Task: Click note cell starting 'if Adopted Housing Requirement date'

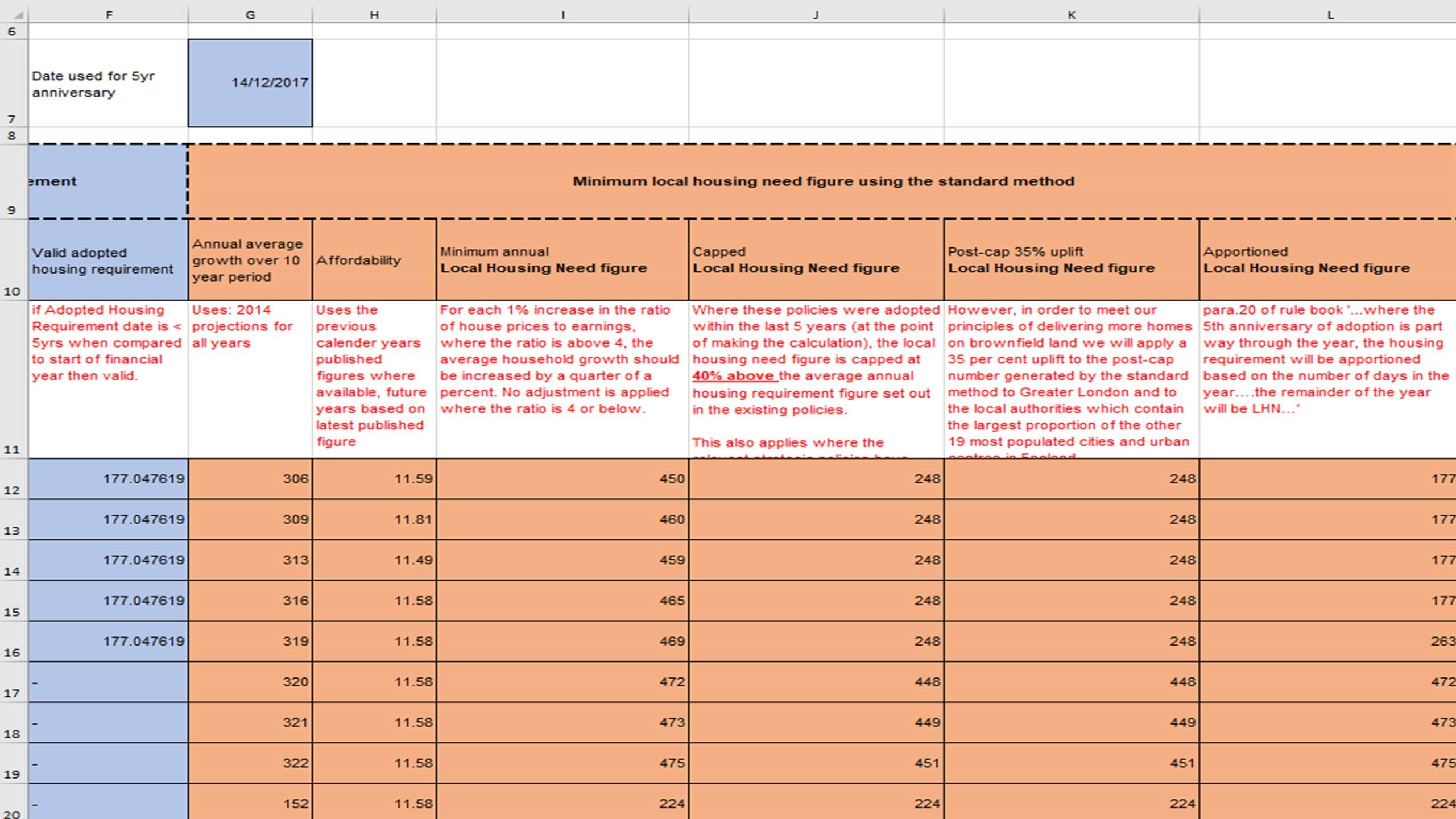Action: (x=108, y=379)
